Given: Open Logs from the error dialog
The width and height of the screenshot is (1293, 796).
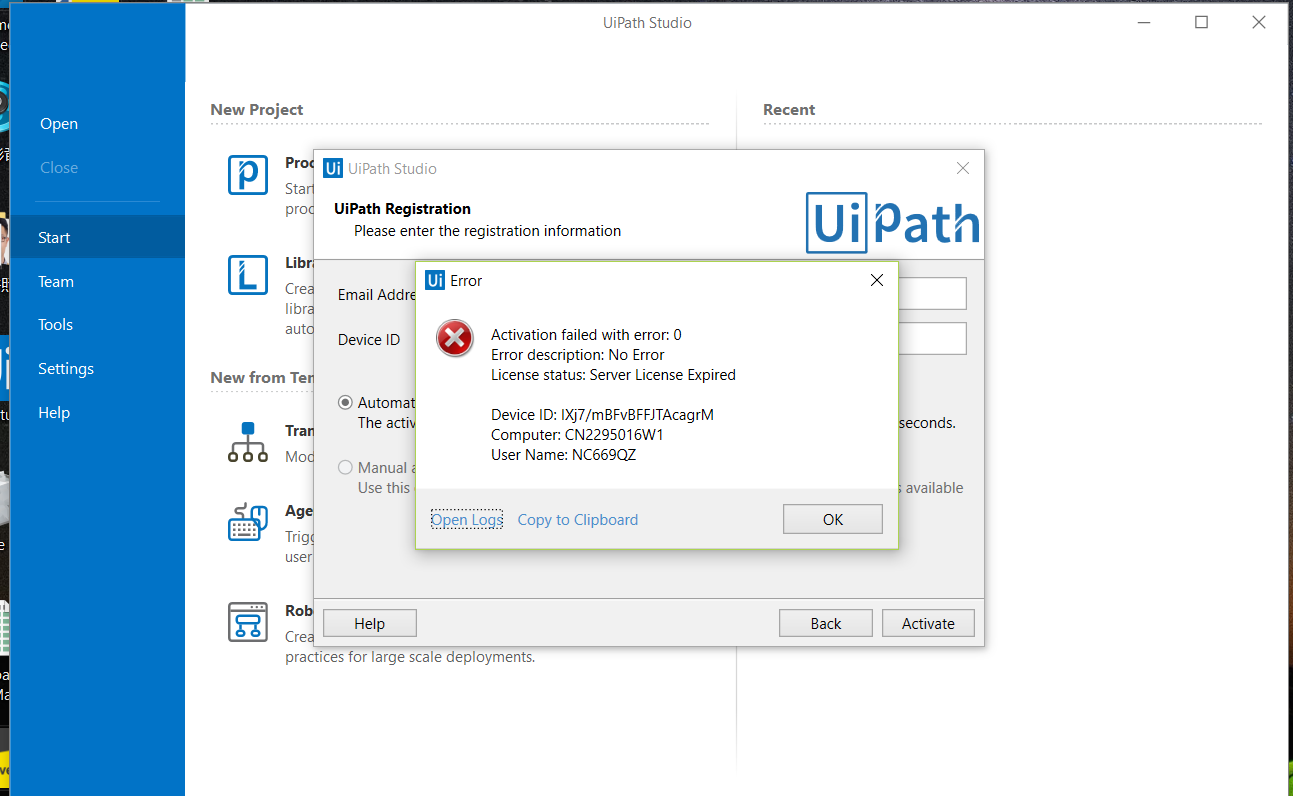Looking at the screenshot, I should (466, 519).
